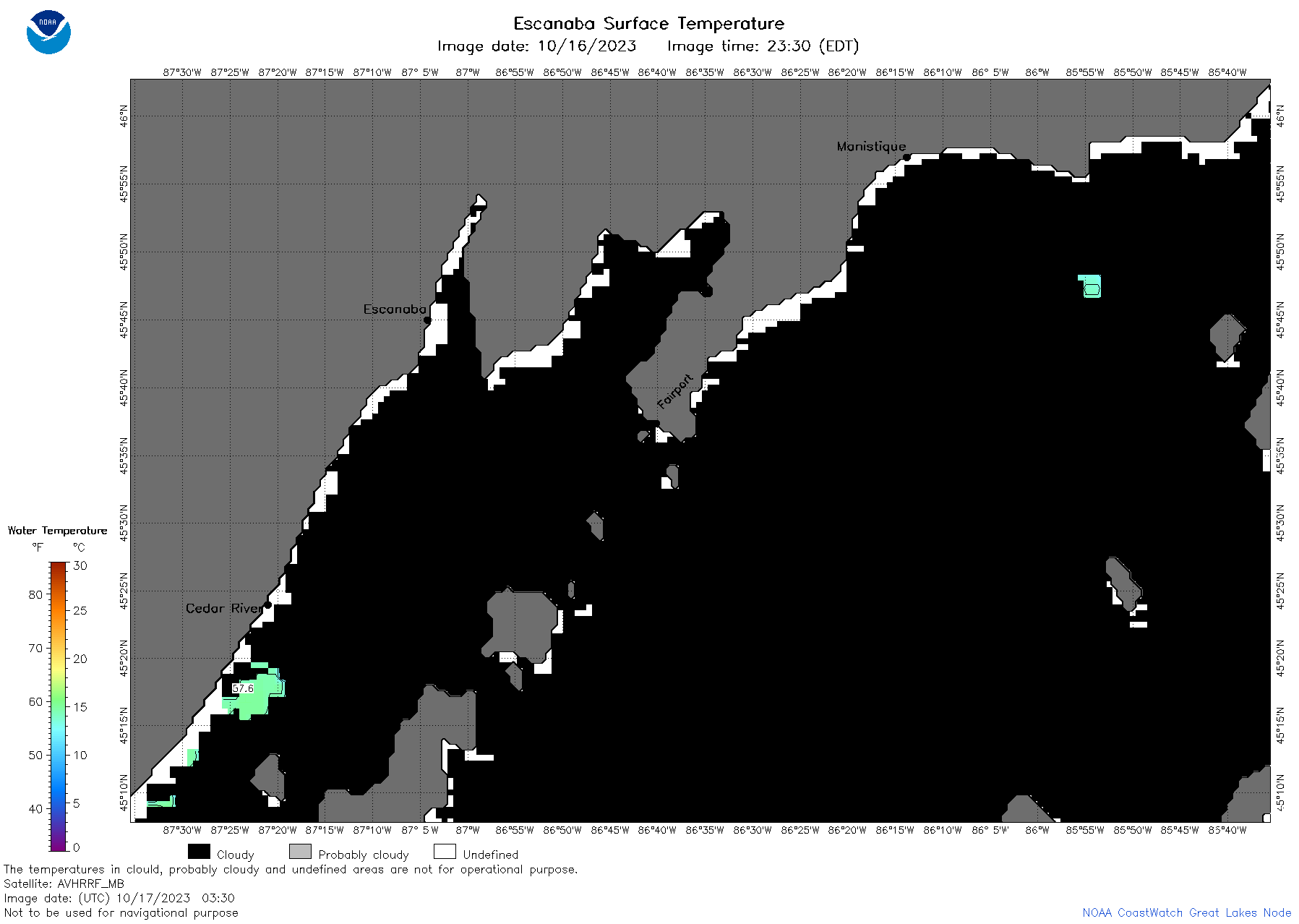The width and height of the screenshot is (1299, 924).
Task: Click the Escanaba map label
Action: (x=395, y=309)
